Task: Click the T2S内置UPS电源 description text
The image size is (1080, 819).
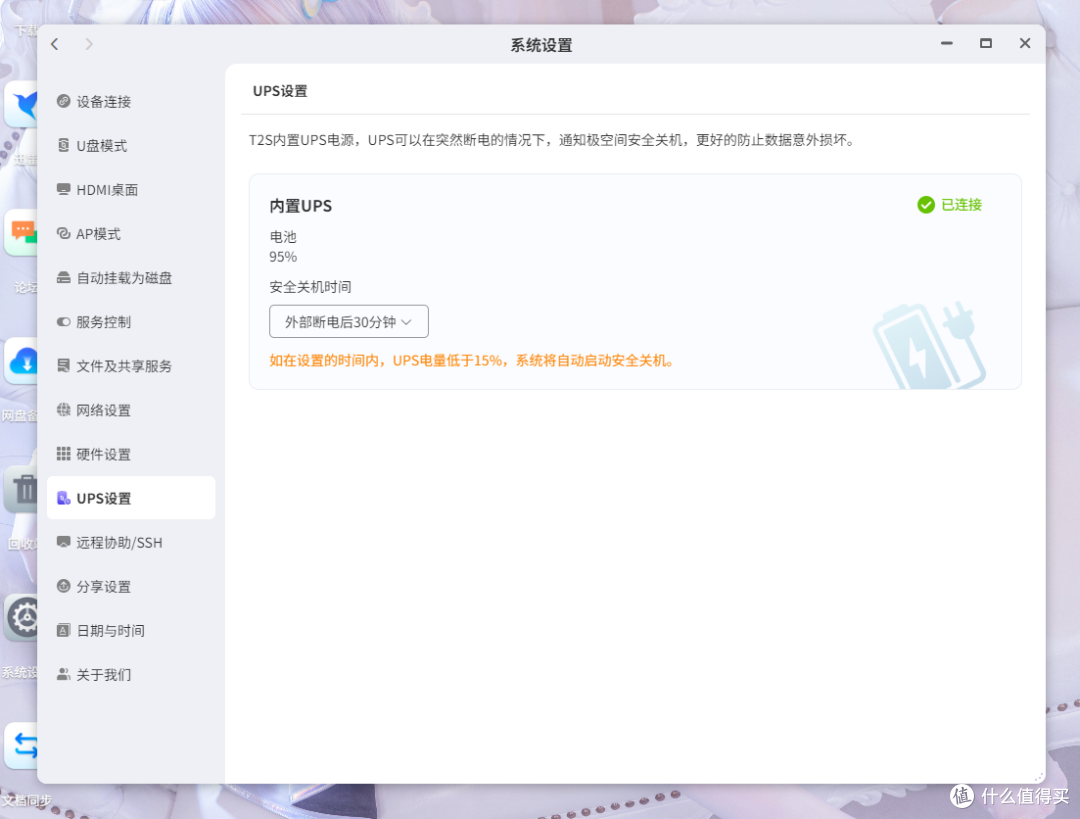Action: (552, 140)
